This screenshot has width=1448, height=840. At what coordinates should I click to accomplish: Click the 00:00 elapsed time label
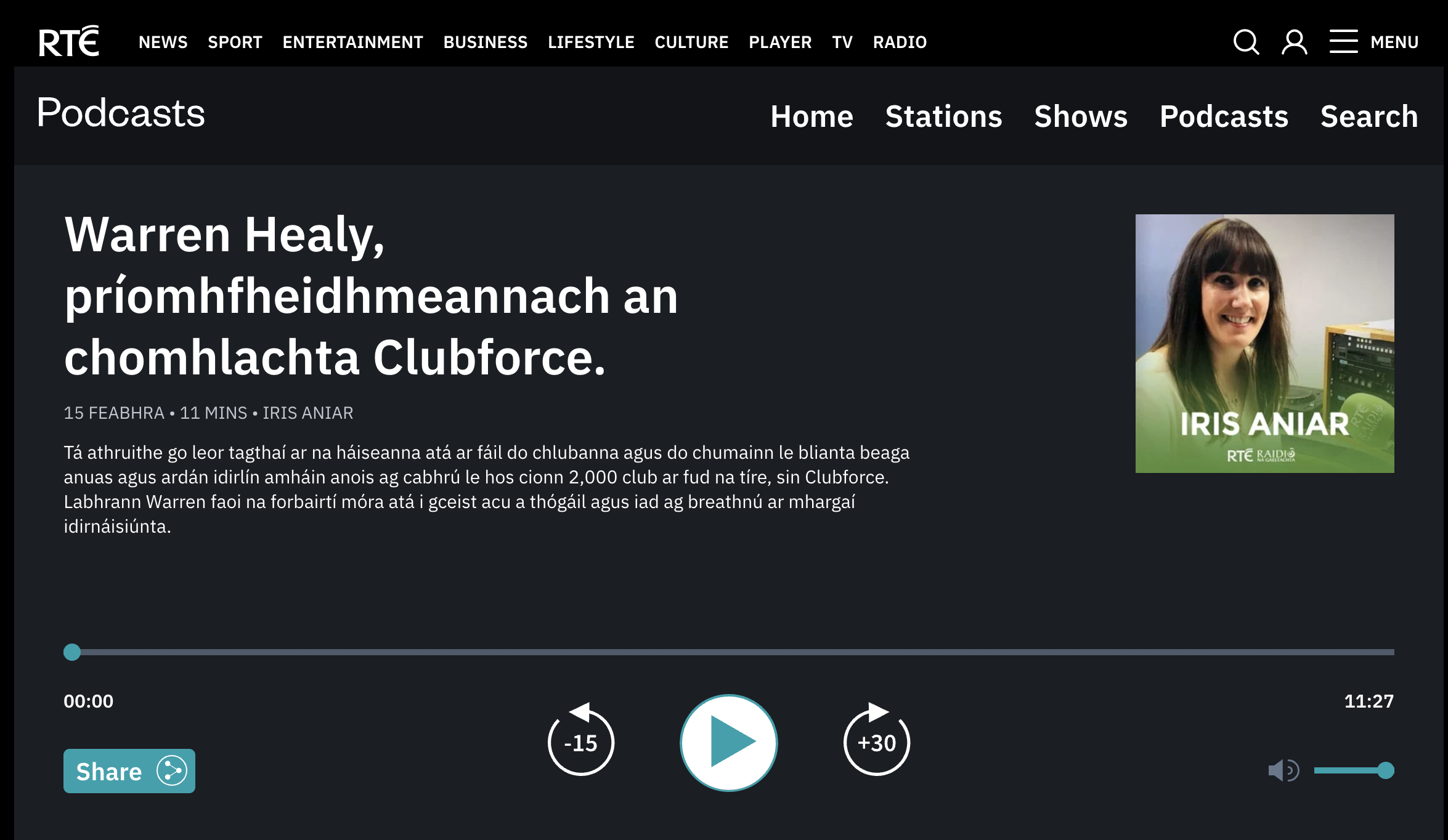89,701
